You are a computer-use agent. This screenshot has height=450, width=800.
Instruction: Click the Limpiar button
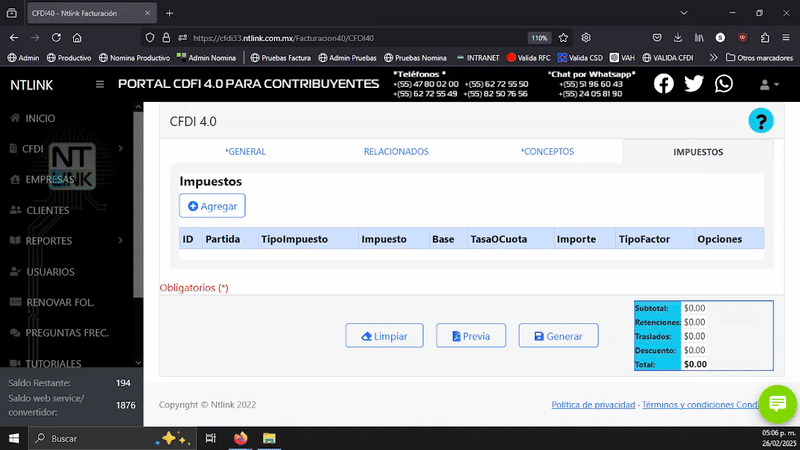click(x=384, y=336)
